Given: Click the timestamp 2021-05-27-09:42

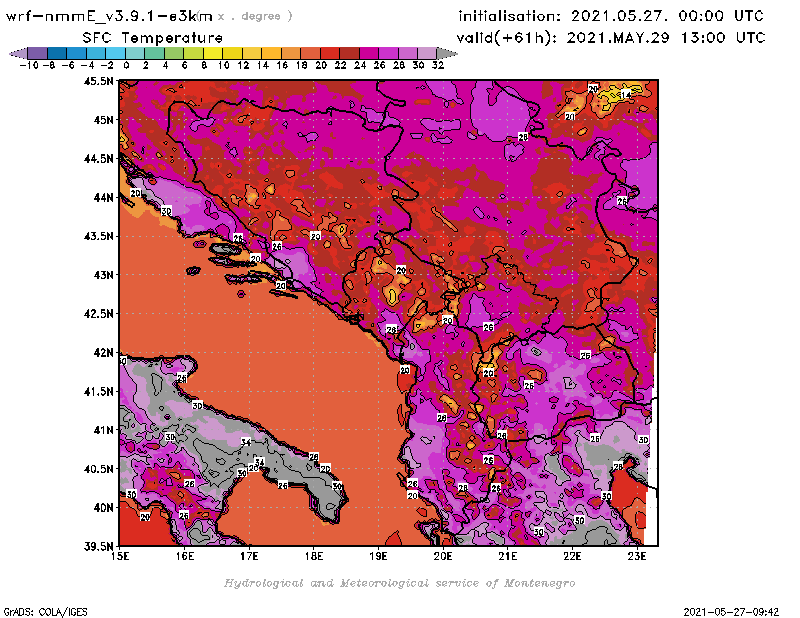Looking at the screenshot, I should click(x=731, y=612).
